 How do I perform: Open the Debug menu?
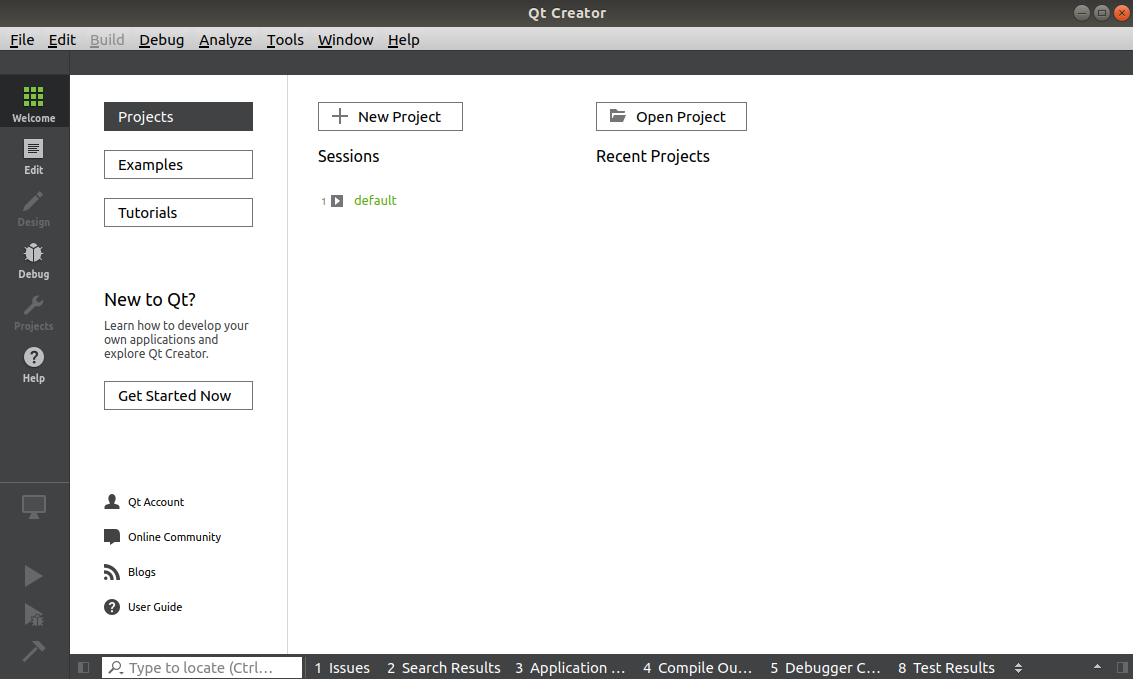tap(161, 40)
